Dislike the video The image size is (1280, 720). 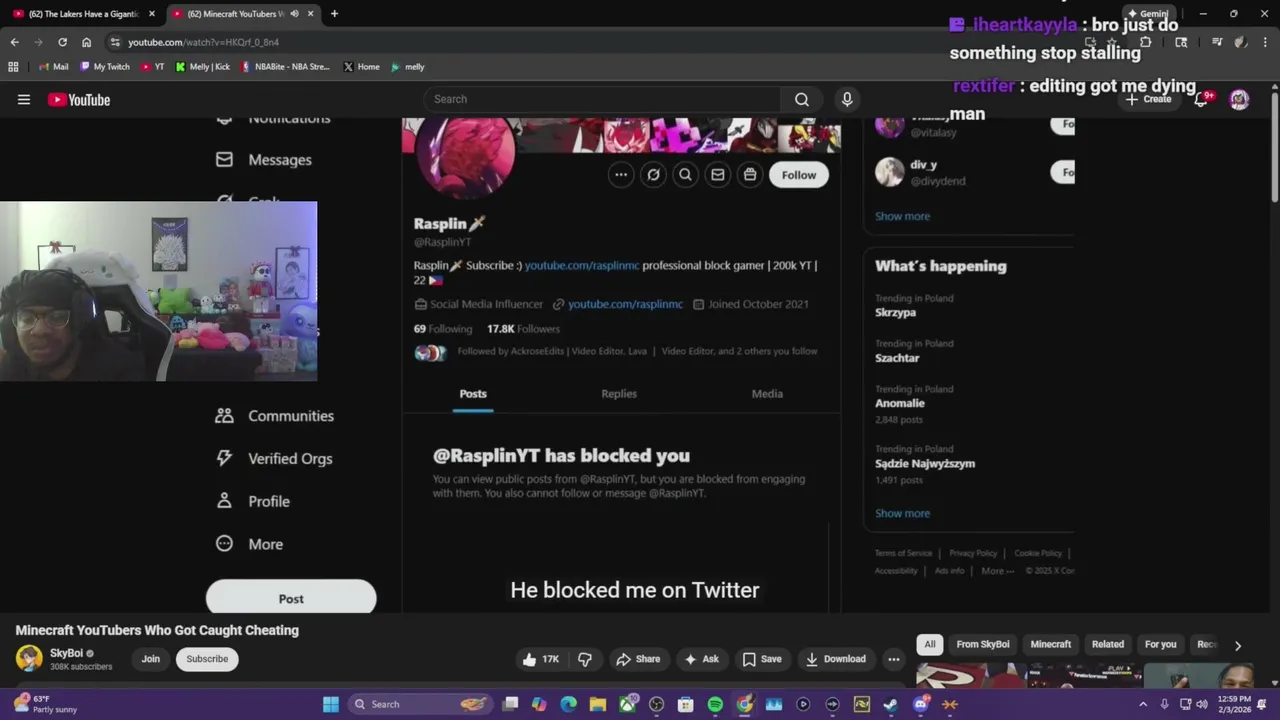tap(585, 659)
